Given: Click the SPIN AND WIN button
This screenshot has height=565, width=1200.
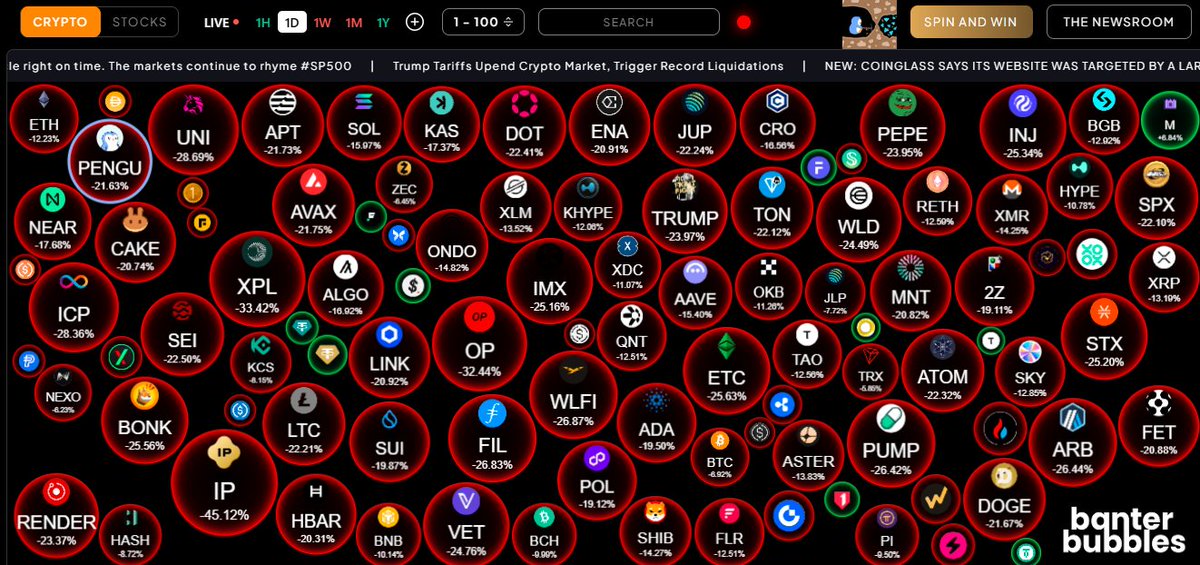Looking at the screenshot, I should [970, 22].
